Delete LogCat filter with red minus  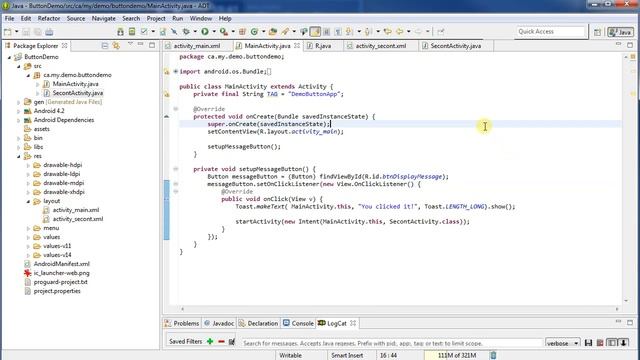click(221, 341)
